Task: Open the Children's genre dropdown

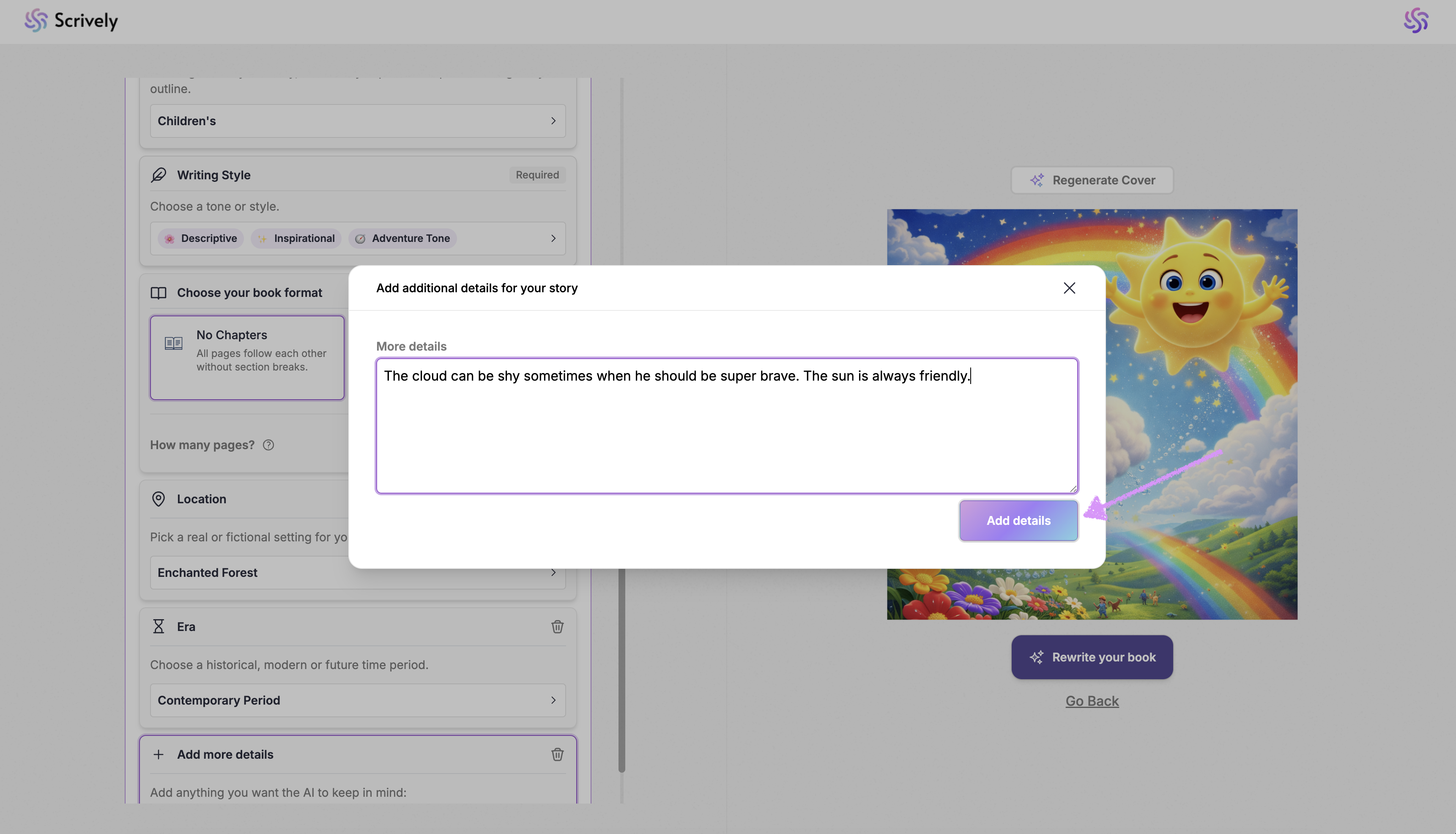Action: click(x=357, y=121)
